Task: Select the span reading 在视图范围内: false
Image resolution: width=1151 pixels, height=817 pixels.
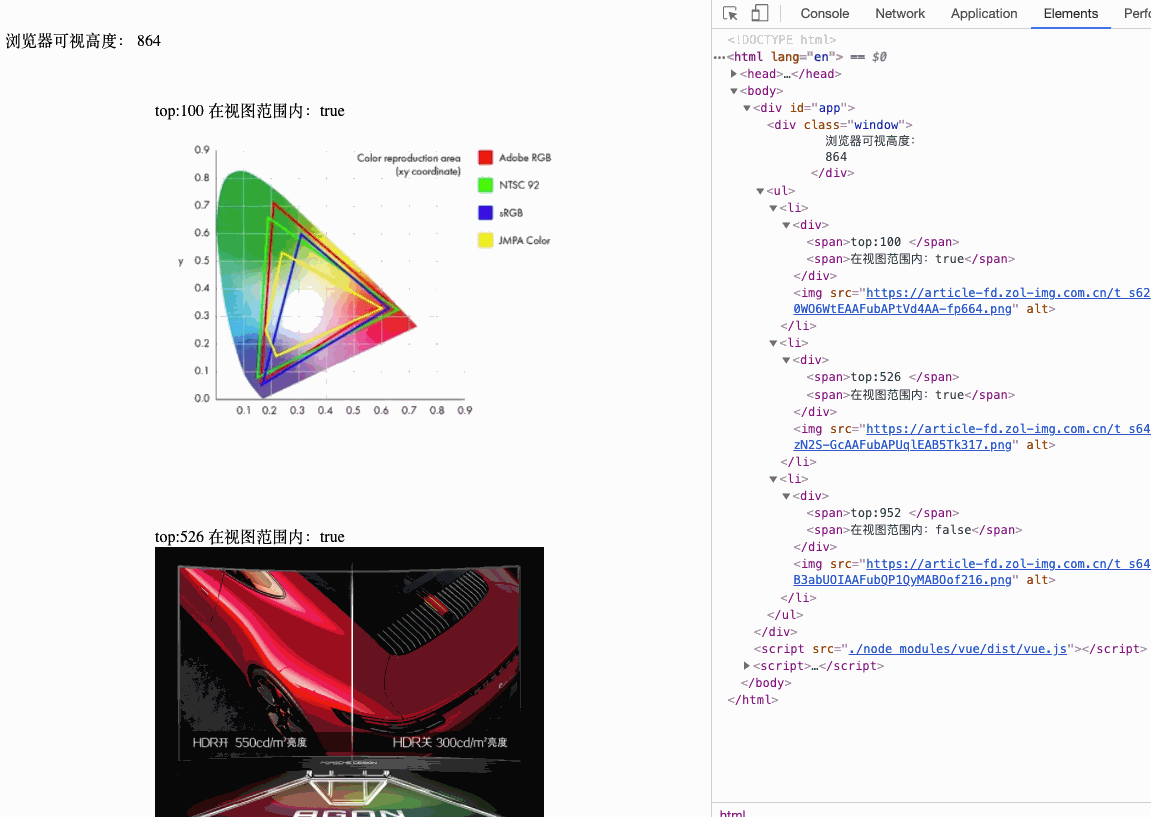Action: pos(914,529)
